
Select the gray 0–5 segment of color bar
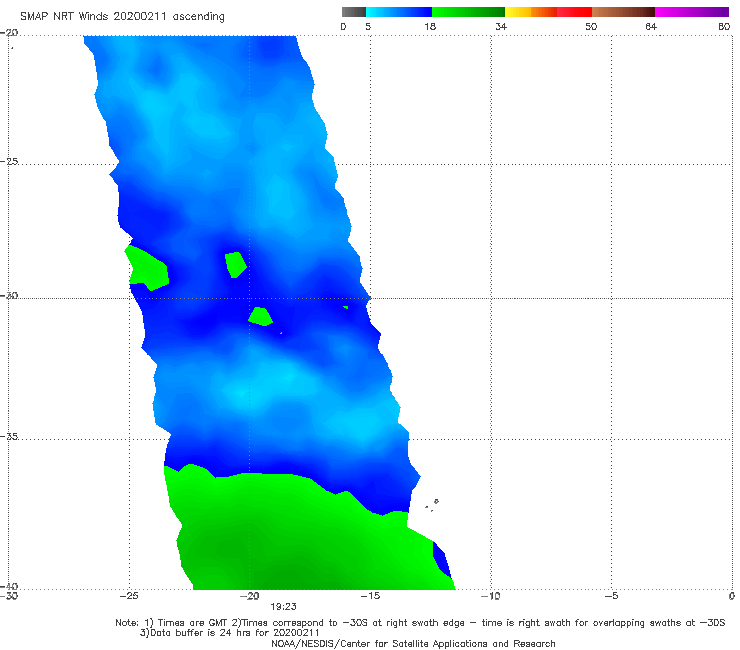(x=354, y=12)
